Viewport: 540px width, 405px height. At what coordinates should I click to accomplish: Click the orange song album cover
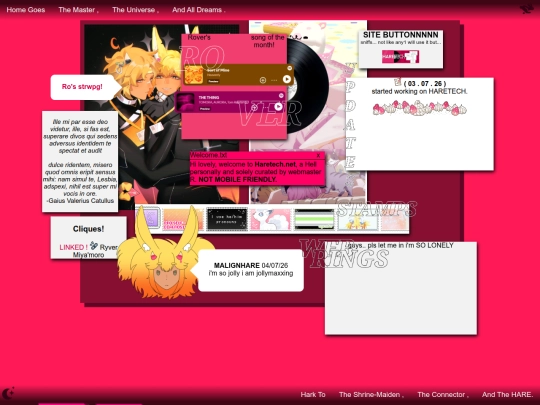(194, 75)
